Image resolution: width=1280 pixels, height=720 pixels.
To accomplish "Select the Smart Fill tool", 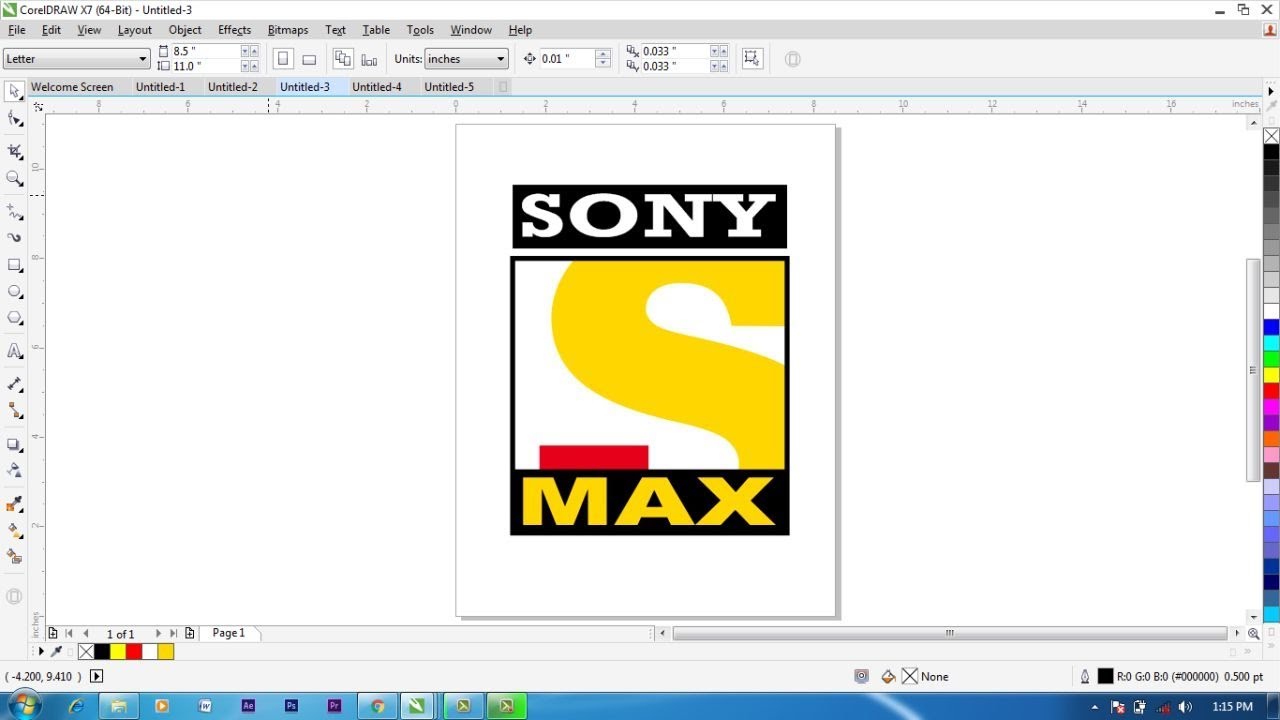I will click(15, 557).
